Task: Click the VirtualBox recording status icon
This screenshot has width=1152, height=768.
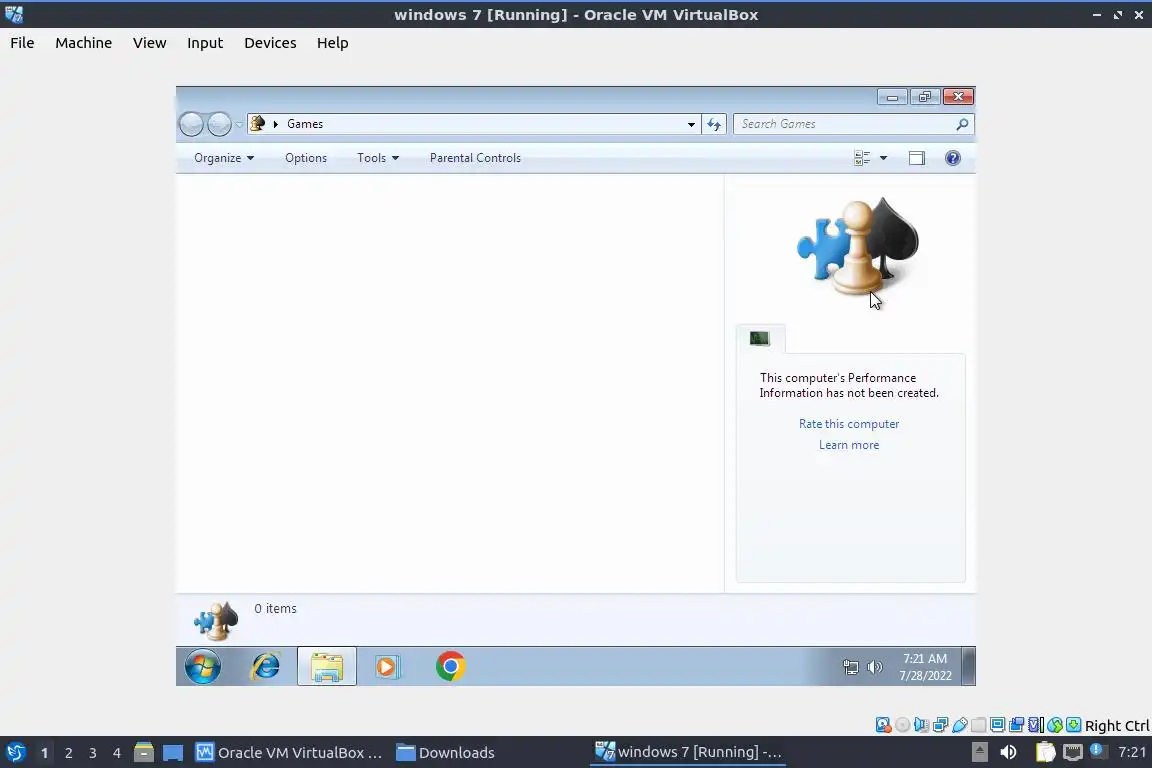Action: [x=1017, y=725]
